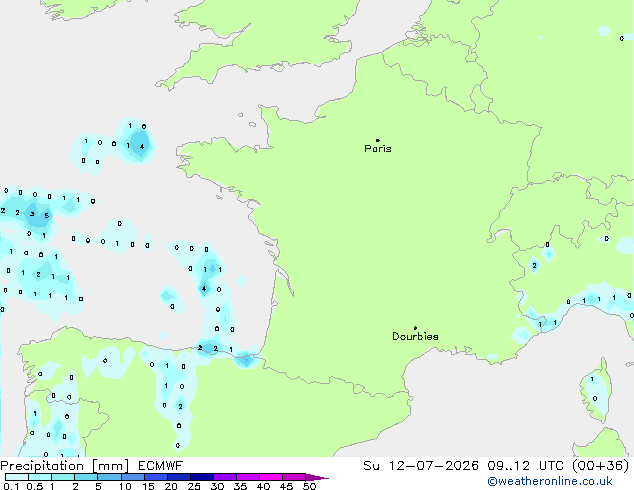Click the '(00+36)' forecast offset text
The width and height of the screenshot is (634, 490).
click(x=600, y=466)
